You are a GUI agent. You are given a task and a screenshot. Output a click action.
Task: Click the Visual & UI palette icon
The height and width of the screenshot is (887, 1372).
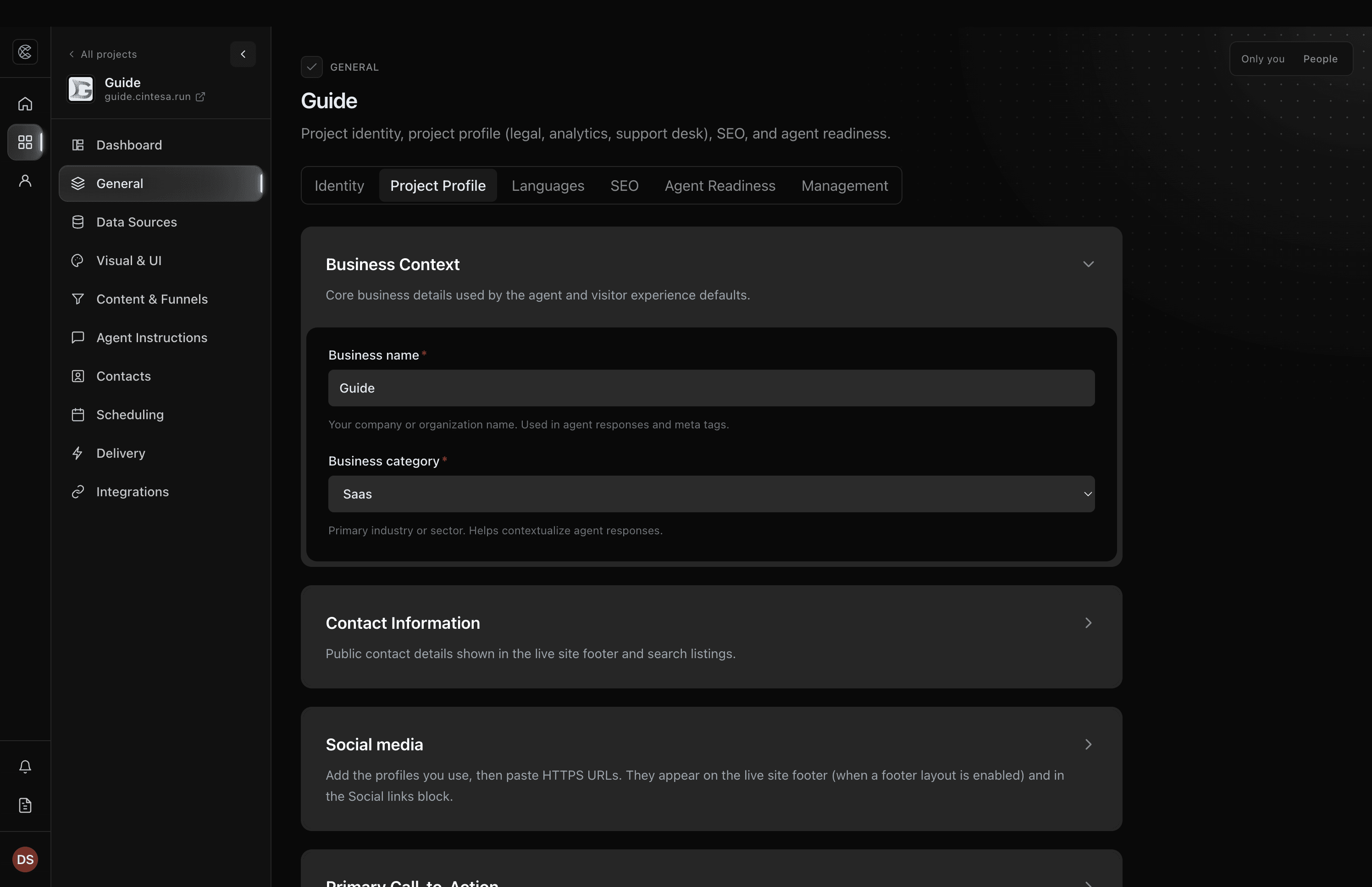point(78,261)
